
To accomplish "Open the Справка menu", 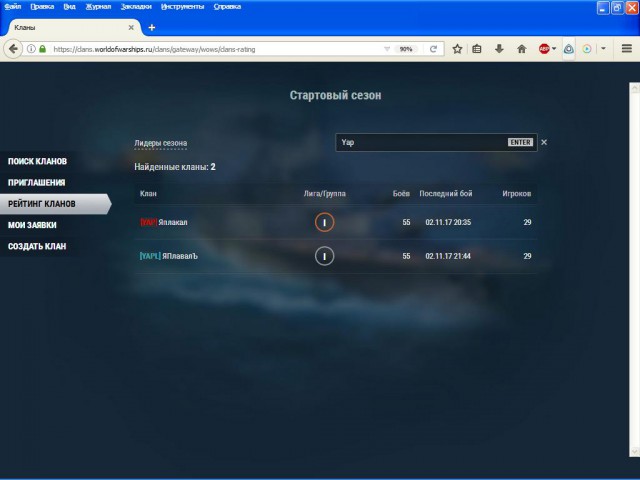I will (227, 7).
